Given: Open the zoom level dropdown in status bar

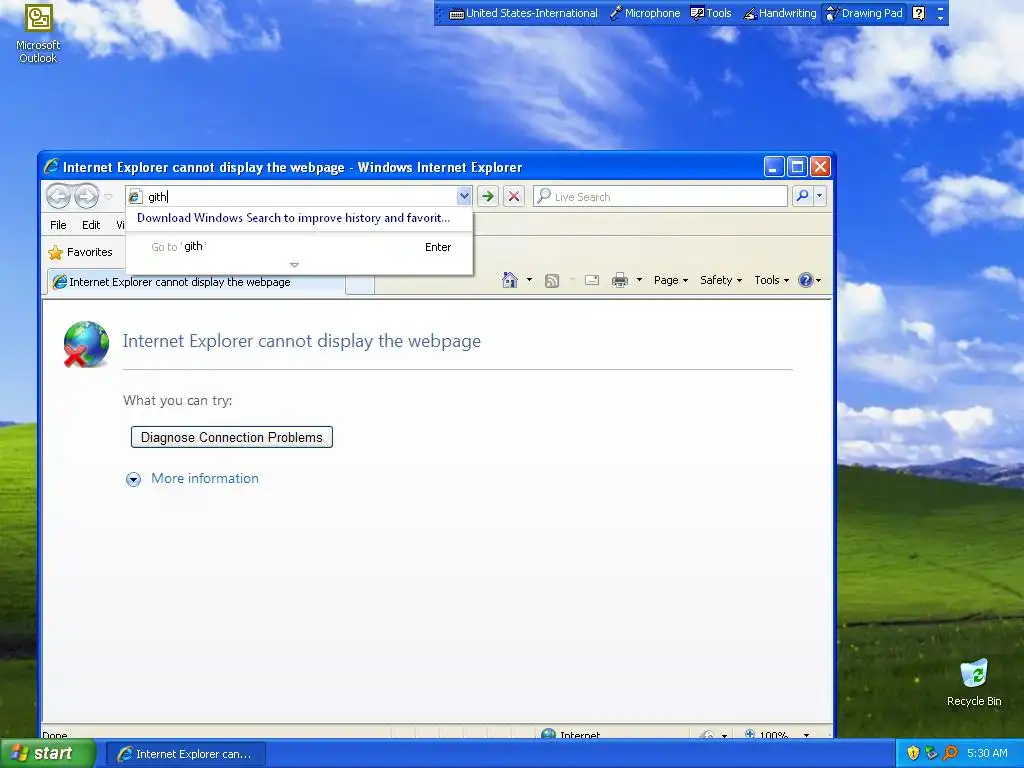Looking at the screenshot, I should coord(807,735).
